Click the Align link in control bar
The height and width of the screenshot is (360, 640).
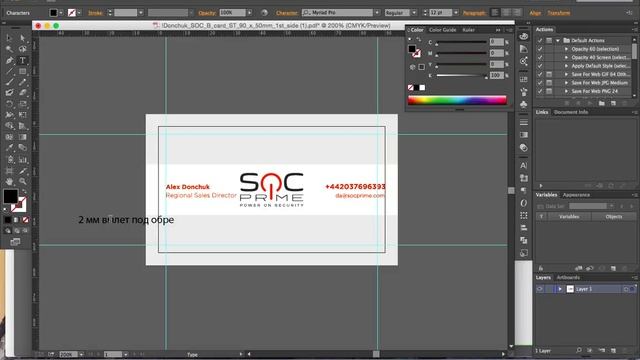click(x=535, y=13)
